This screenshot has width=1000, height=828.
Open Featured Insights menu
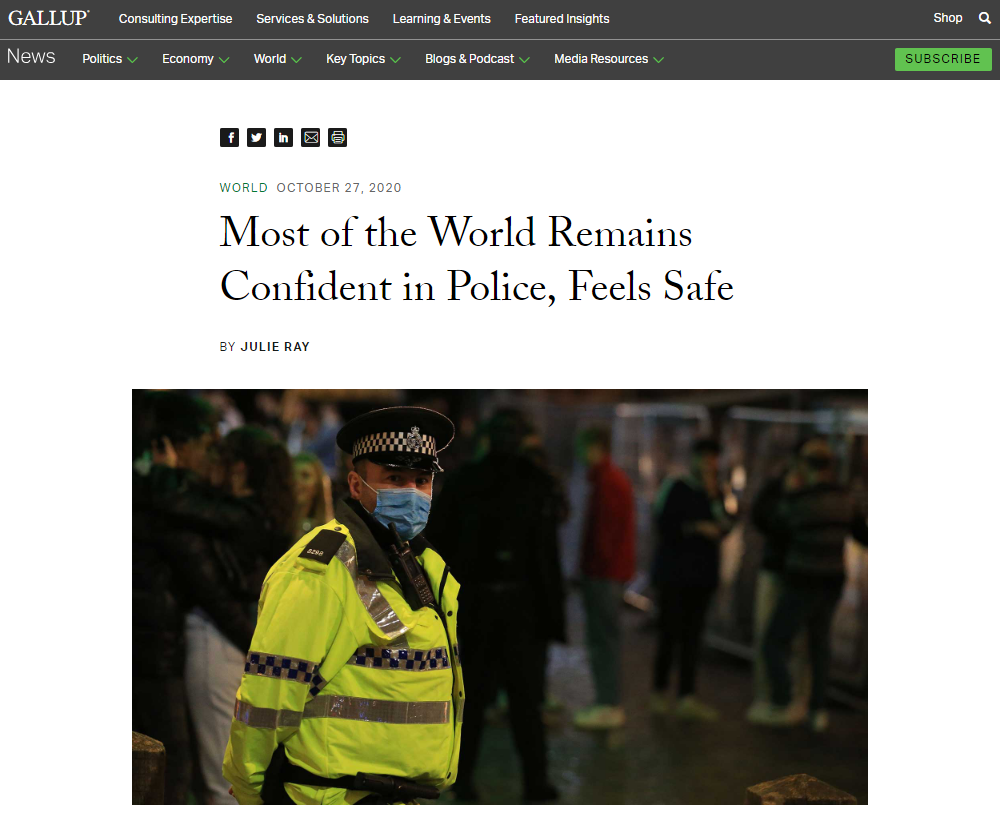click(562, 18)
